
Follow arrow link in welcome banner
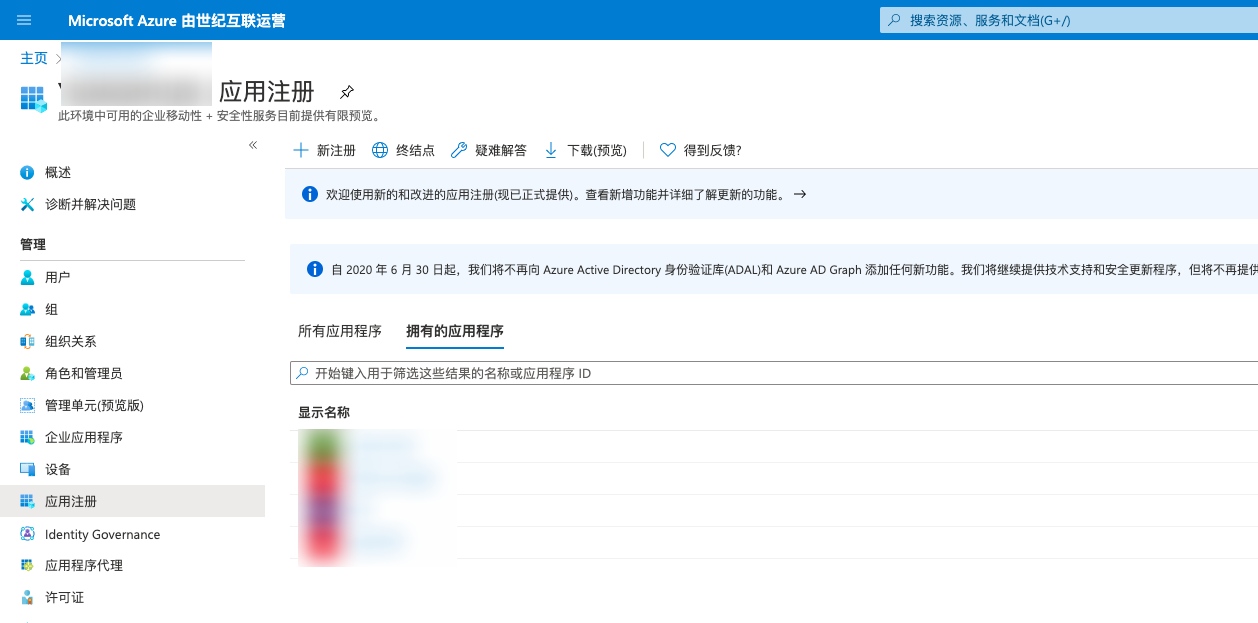[799, 194]
